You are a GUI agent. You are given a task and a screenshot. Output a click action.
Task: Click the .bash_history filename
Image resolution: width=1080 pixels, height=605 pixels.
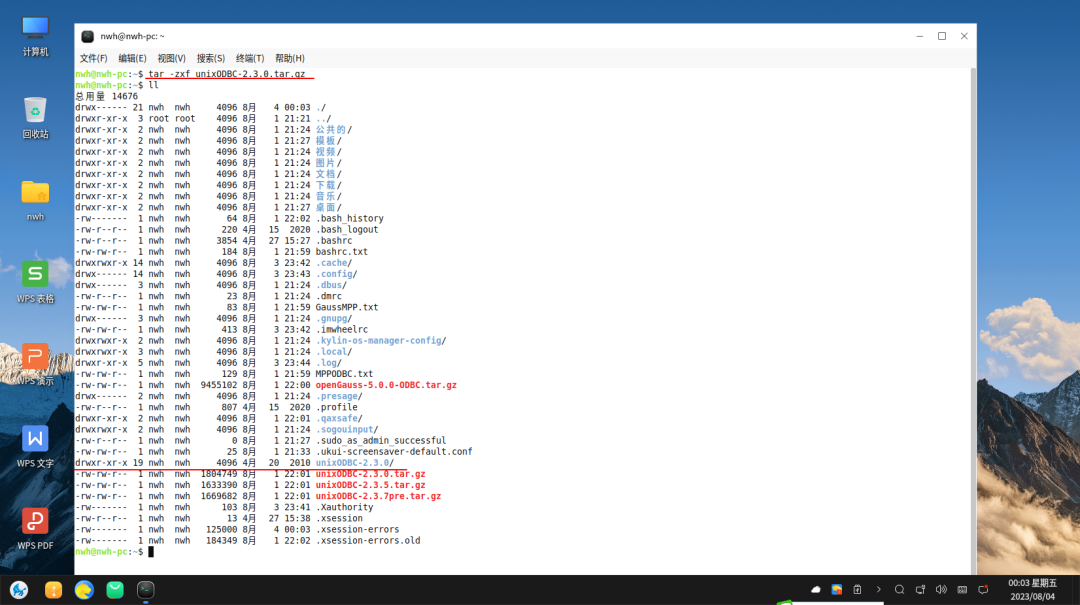(x=349, y=218)
